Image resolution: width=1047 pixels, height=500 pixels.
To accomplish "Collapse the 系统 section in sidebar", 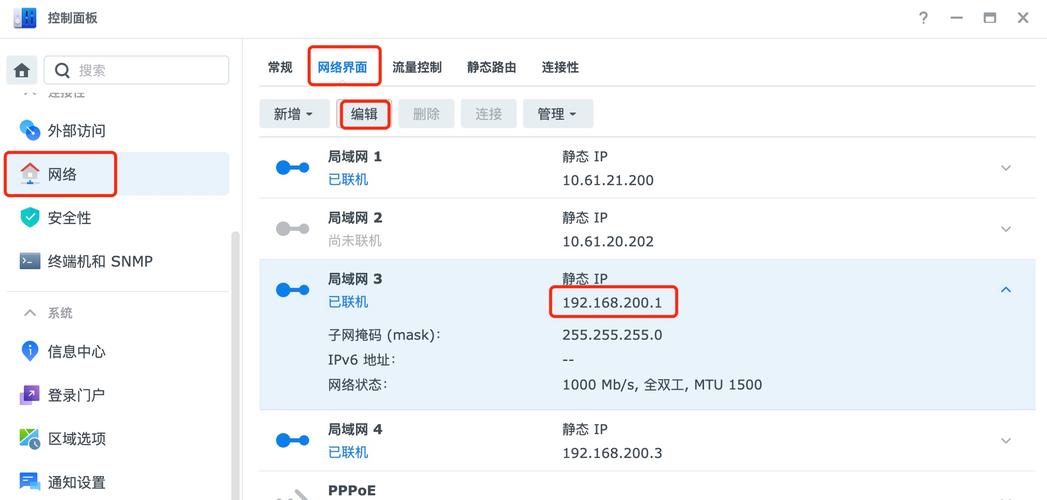I will [30, 312].
